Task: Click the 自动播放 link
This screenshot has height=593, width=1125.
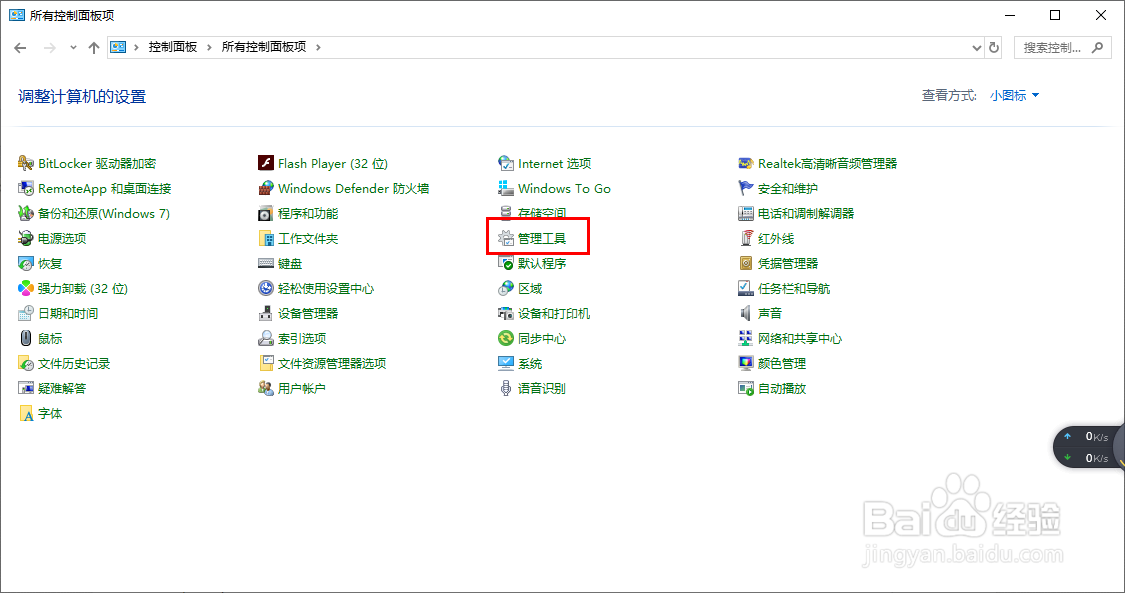Action: tap(782, 388)
